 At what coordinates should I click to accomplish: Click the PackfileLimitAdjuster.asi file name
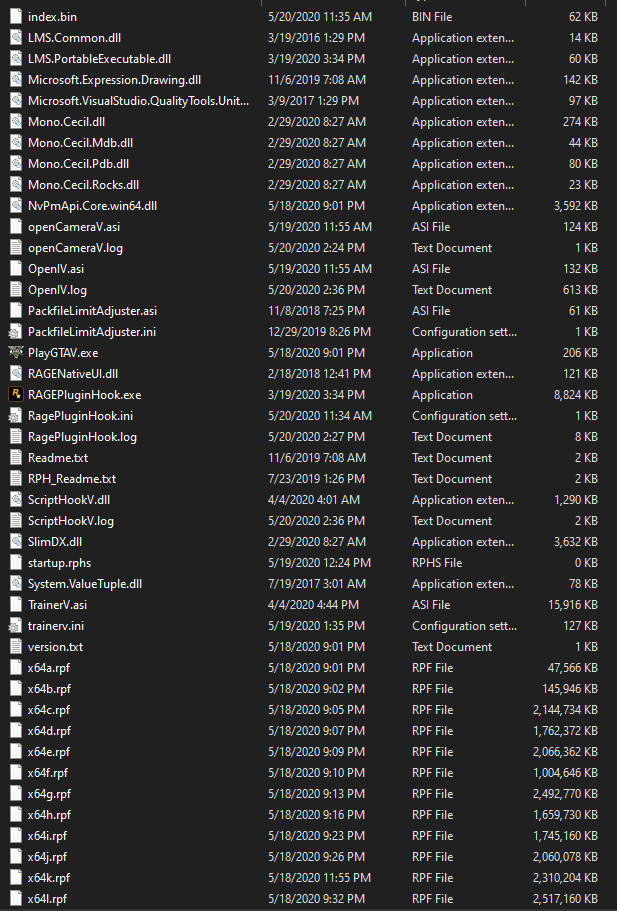[x=92, y=311]
